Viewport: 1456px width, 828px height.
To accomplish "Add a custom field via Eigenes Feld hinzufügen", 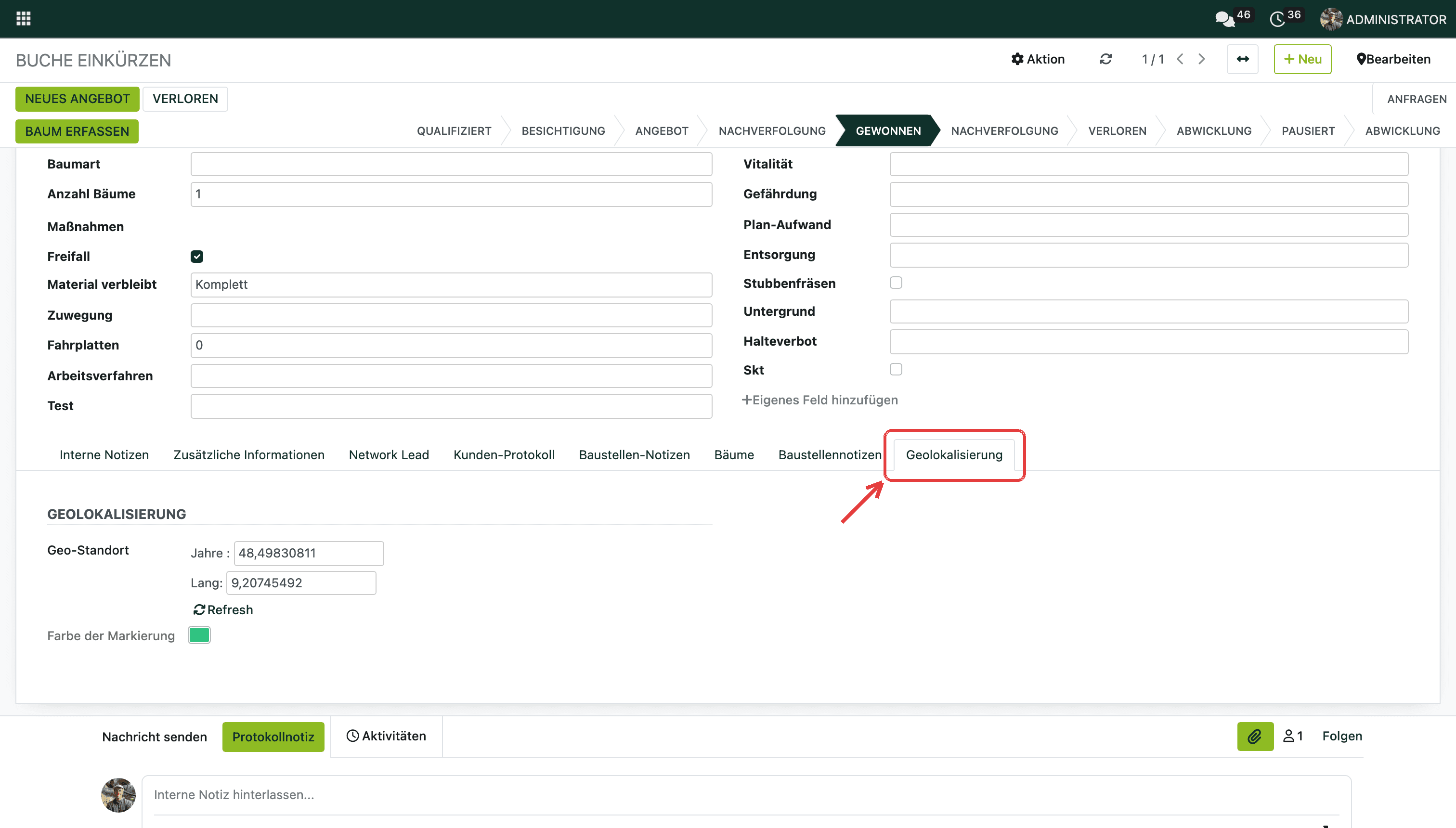I will pos(819,400).
